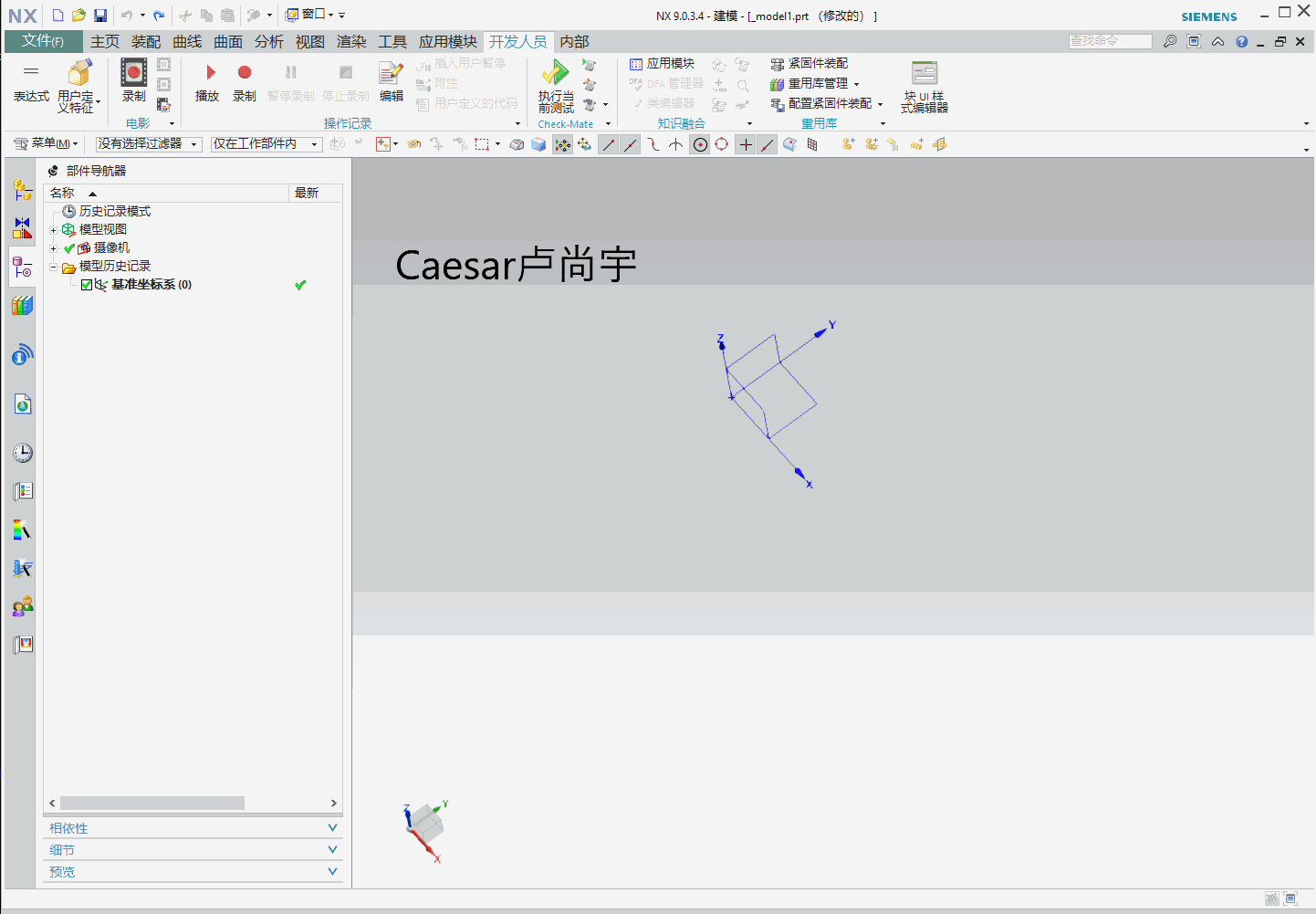The height and width of the screenshot is (914, 1316).
Task: Toggle the snap end-point line icon
Action: pyautogui.click(x=609, y=144)
